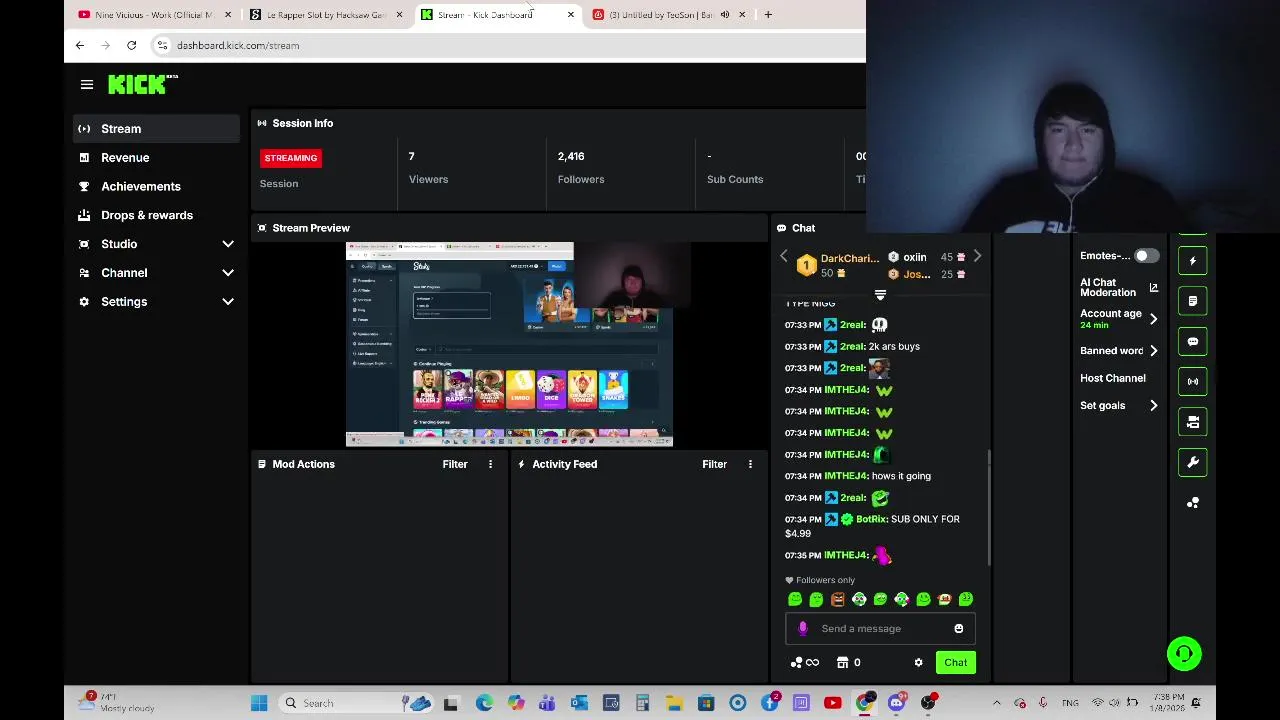Expand the Settings section
The height and width of the screenshot is (720, 1280).
(x=156, y=302)
